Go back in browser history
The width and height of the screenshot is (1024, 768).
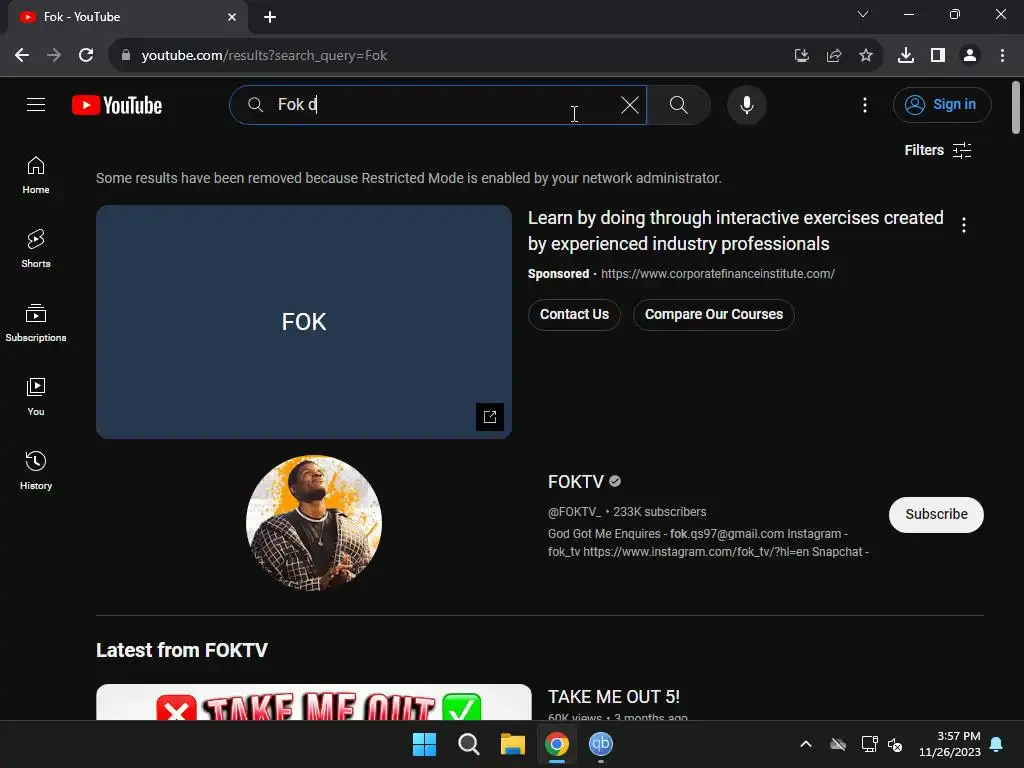22,56
